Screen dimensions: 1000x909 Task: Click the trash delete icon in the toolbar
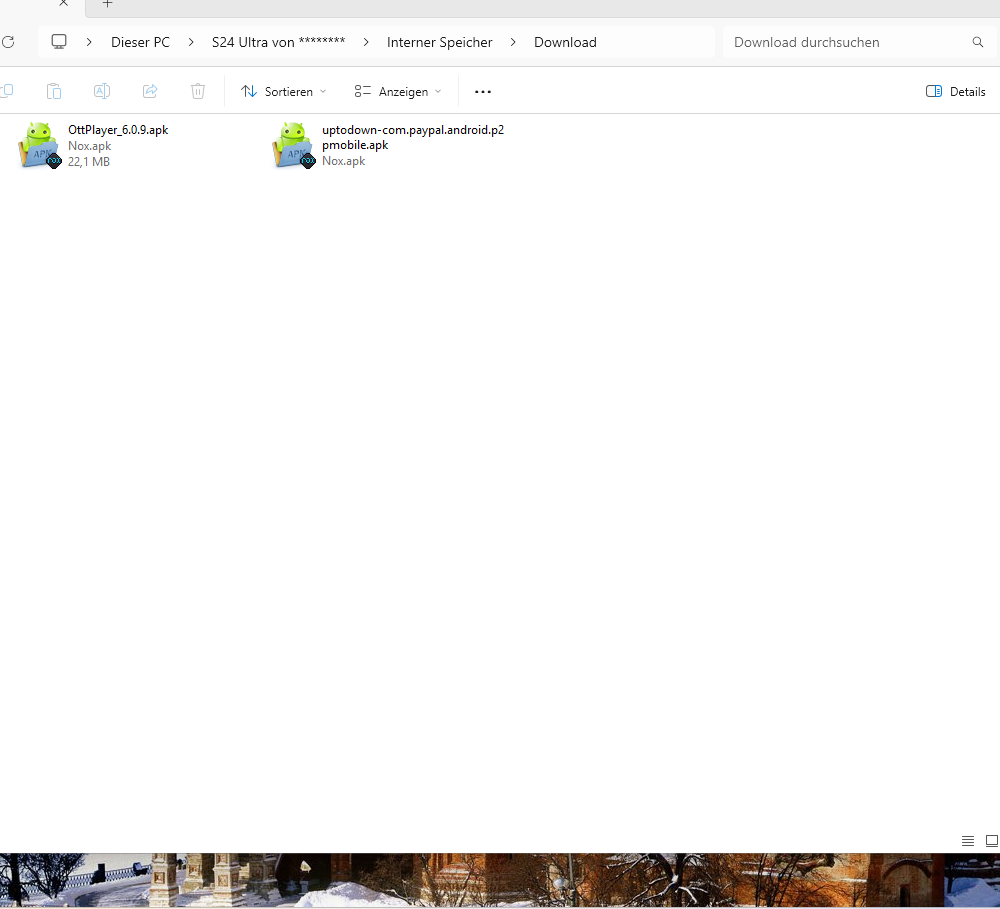[198, 91]
